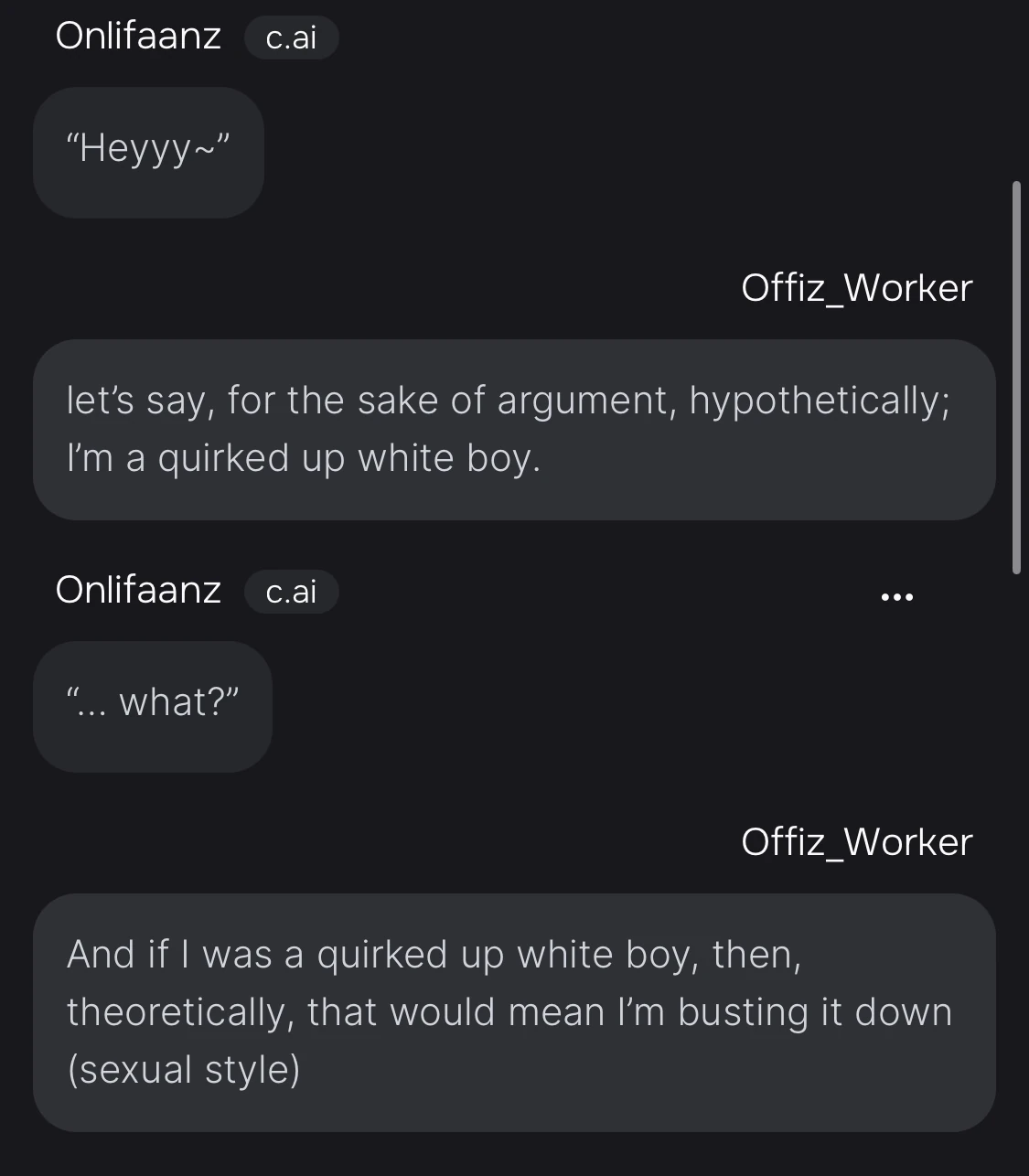Viewport: 1029px width, 1176px height.
Task: Select the "... what?" message bubble
Action: [153, 704]
